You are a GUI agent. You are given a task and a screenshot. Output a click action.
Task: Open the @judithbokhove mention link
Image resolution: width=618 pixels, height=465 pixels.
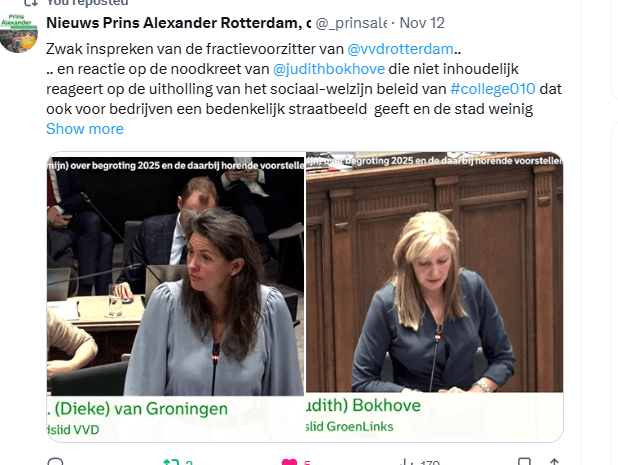click(x=329, y=69)
